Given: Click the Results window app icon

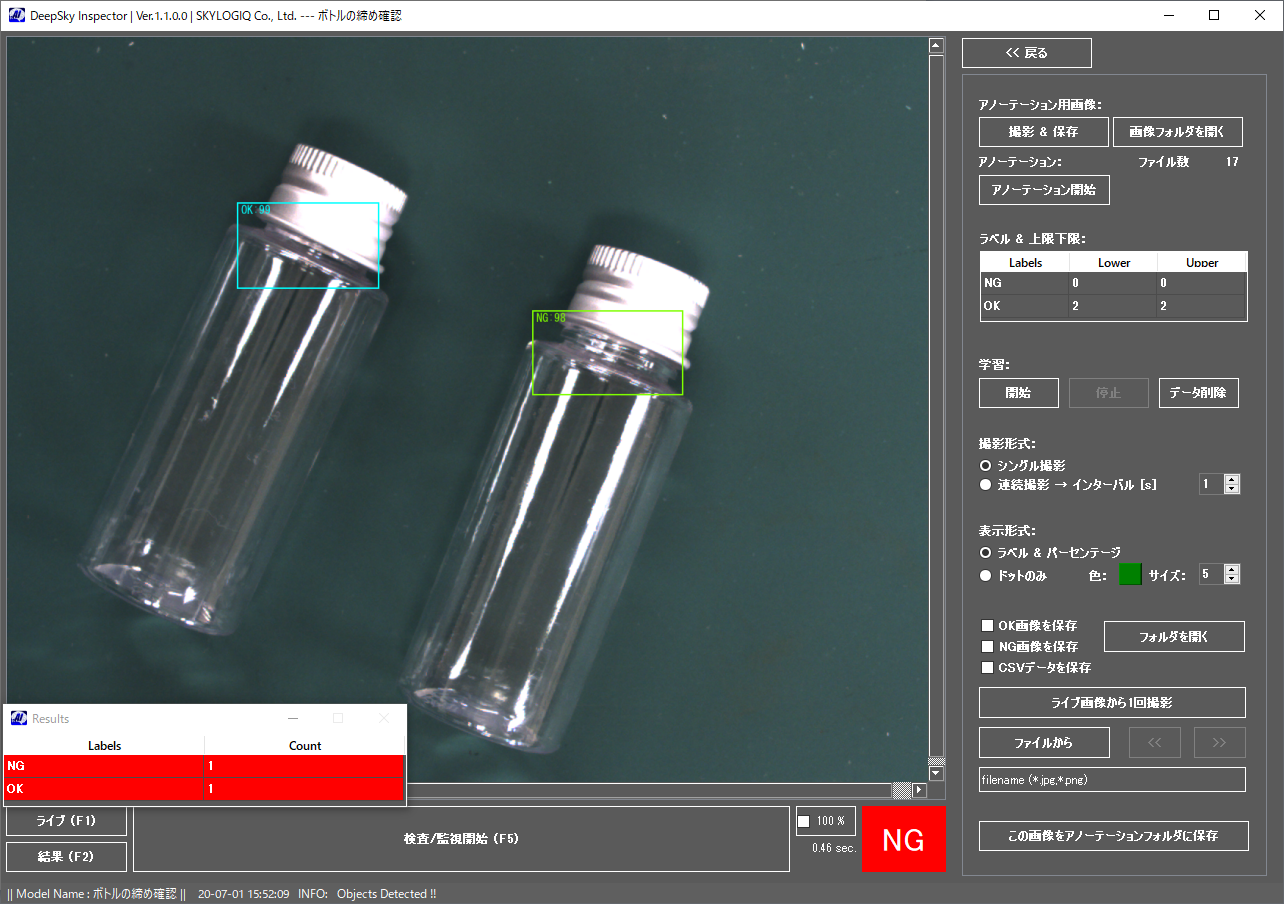Looking at the screenshot, I should (x=19, y=718).
